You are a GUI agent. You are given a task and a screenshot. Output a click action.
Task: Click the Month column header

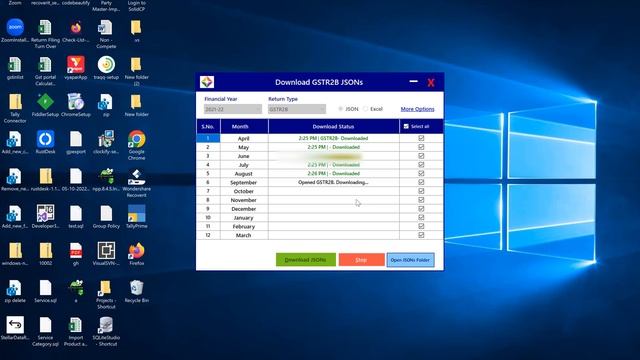click(244, 127)
